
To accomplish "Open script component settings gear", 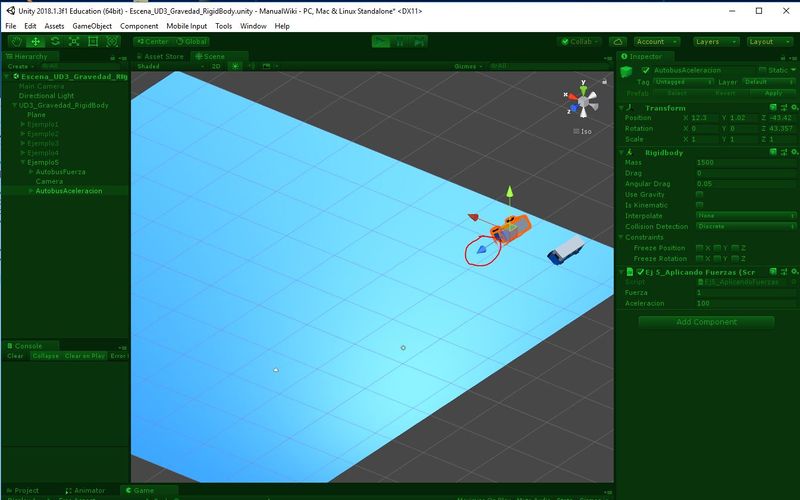I will tap(794, 271).
